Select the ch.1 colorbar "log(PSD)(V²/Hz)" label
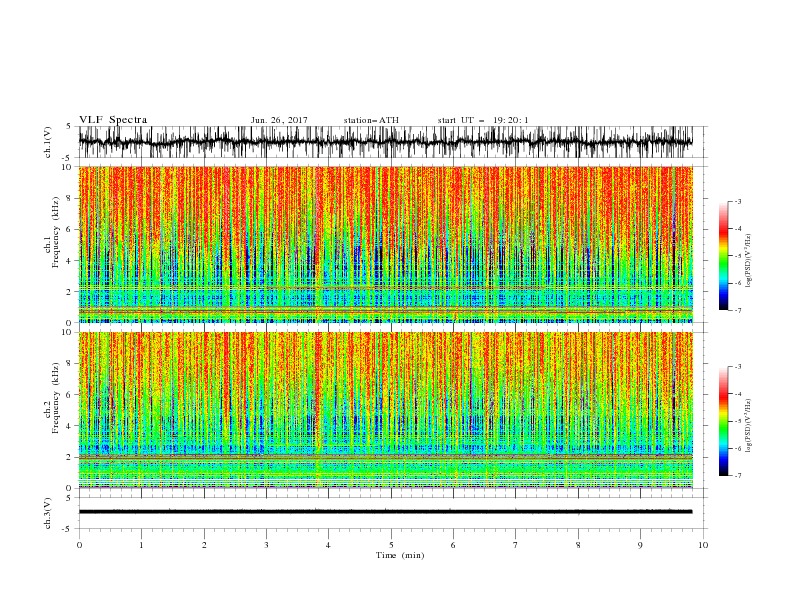 pos(748,261)
